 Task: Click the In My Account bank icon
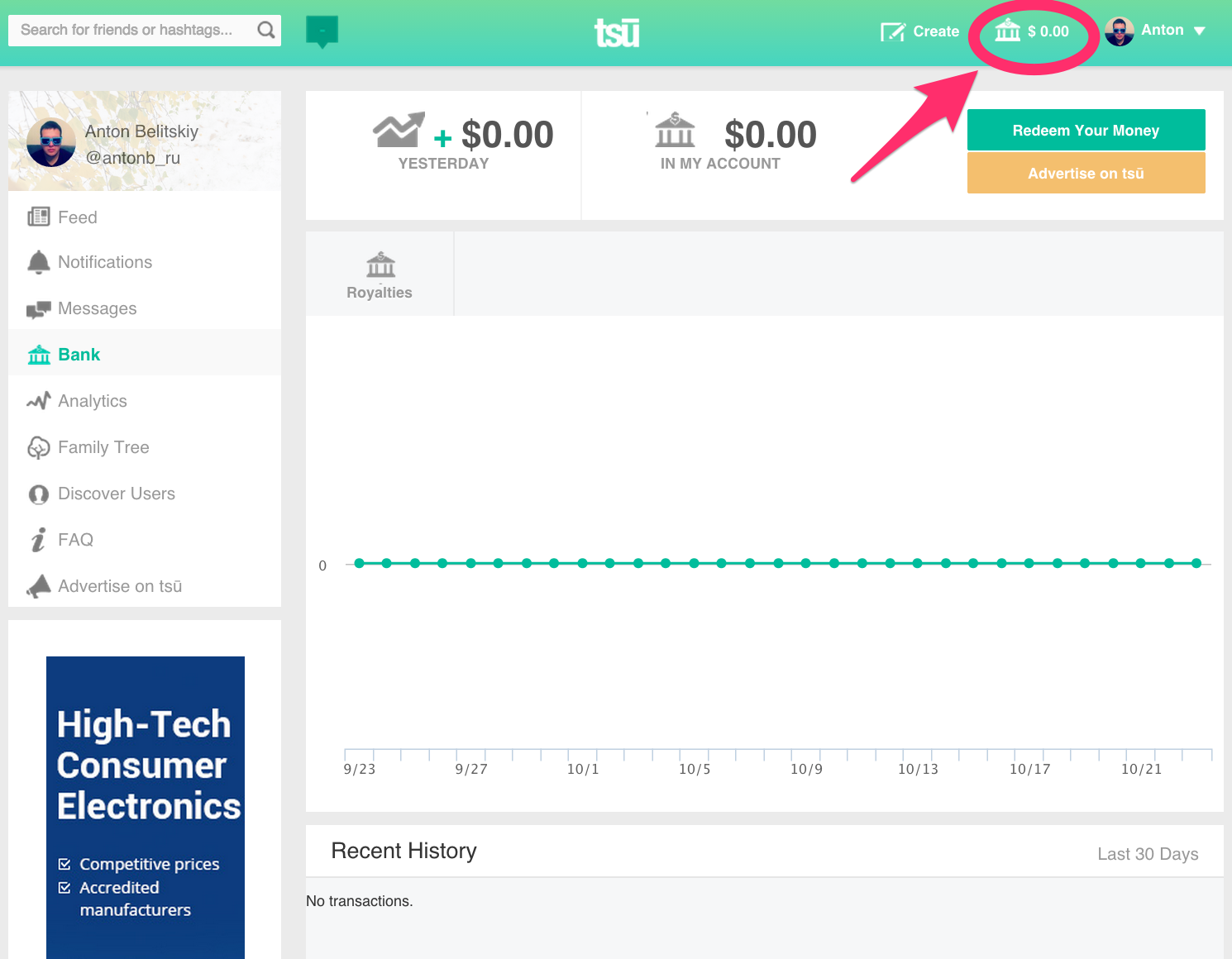click(x=675, y=130)
